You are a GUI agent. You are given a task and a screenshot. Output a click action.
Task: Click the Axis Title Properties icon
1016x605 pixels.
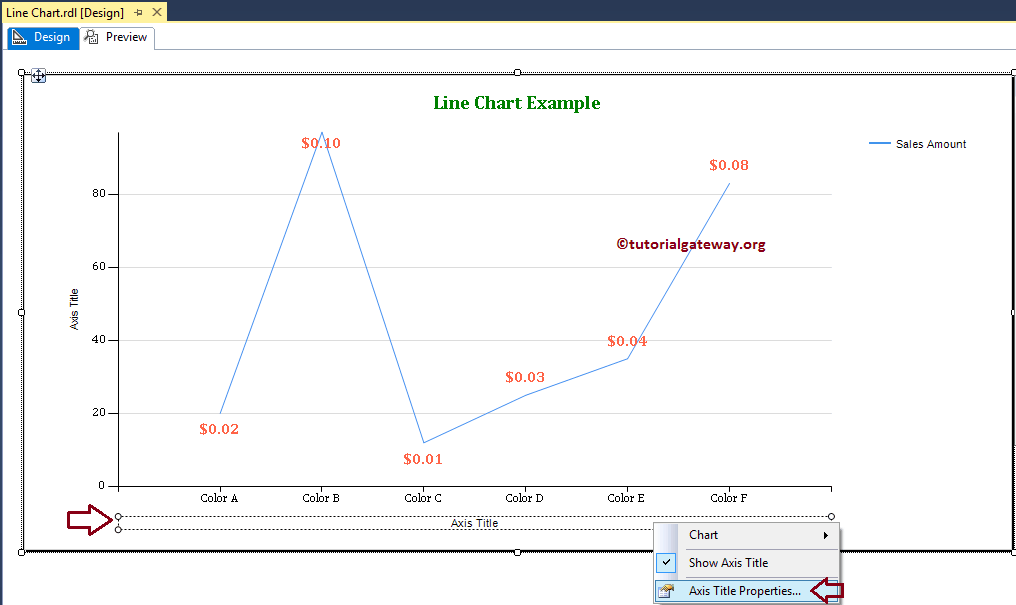point(665,591)
